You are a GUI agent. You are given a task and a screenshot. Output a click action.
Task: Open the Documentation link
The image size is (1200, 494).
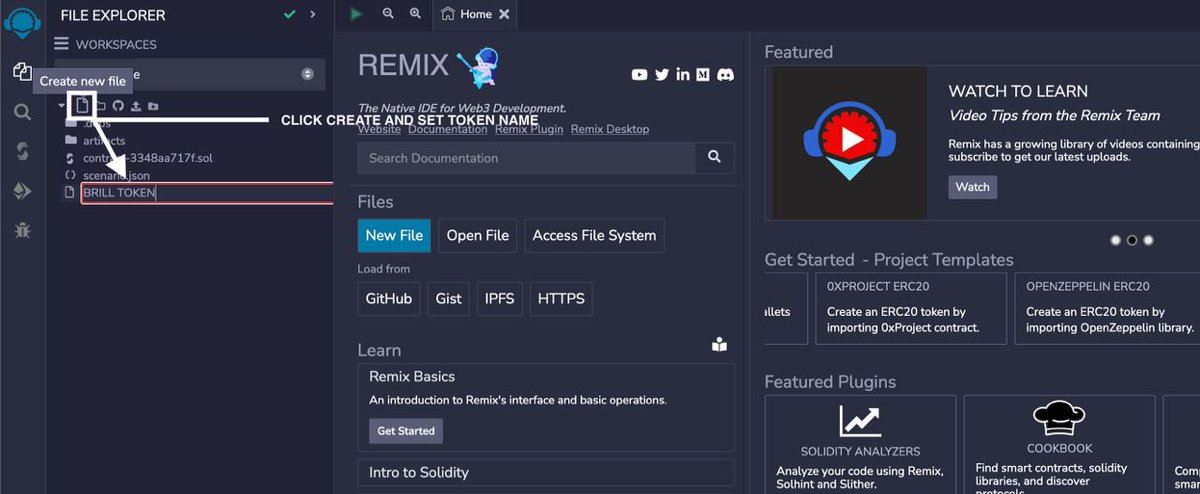point(447,129)
